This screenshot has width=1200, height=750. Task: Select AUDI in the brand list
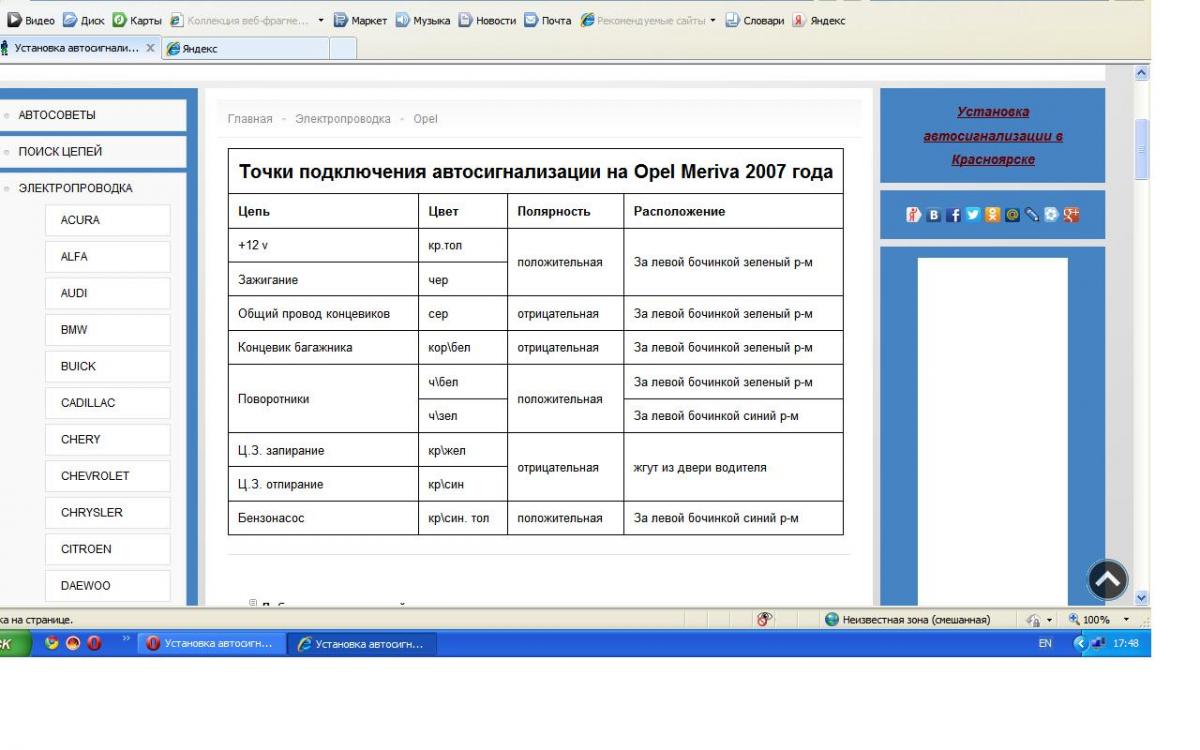click(108, 293)
